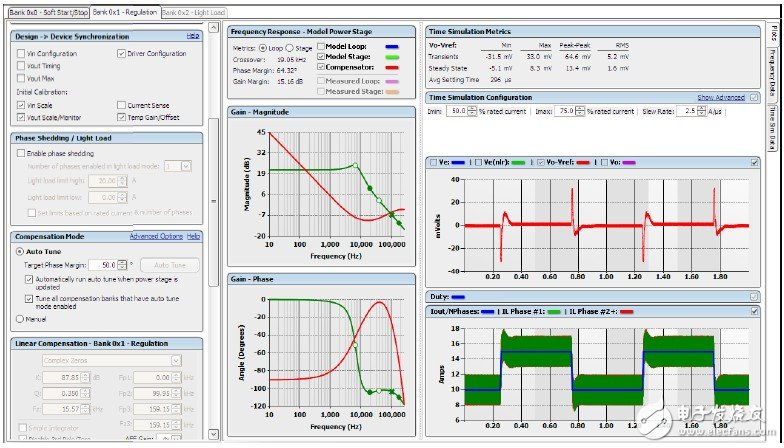The height and width of the screenshot is (448, 784).
Task: Open the light load phases count dropdown
Action: 172,166
